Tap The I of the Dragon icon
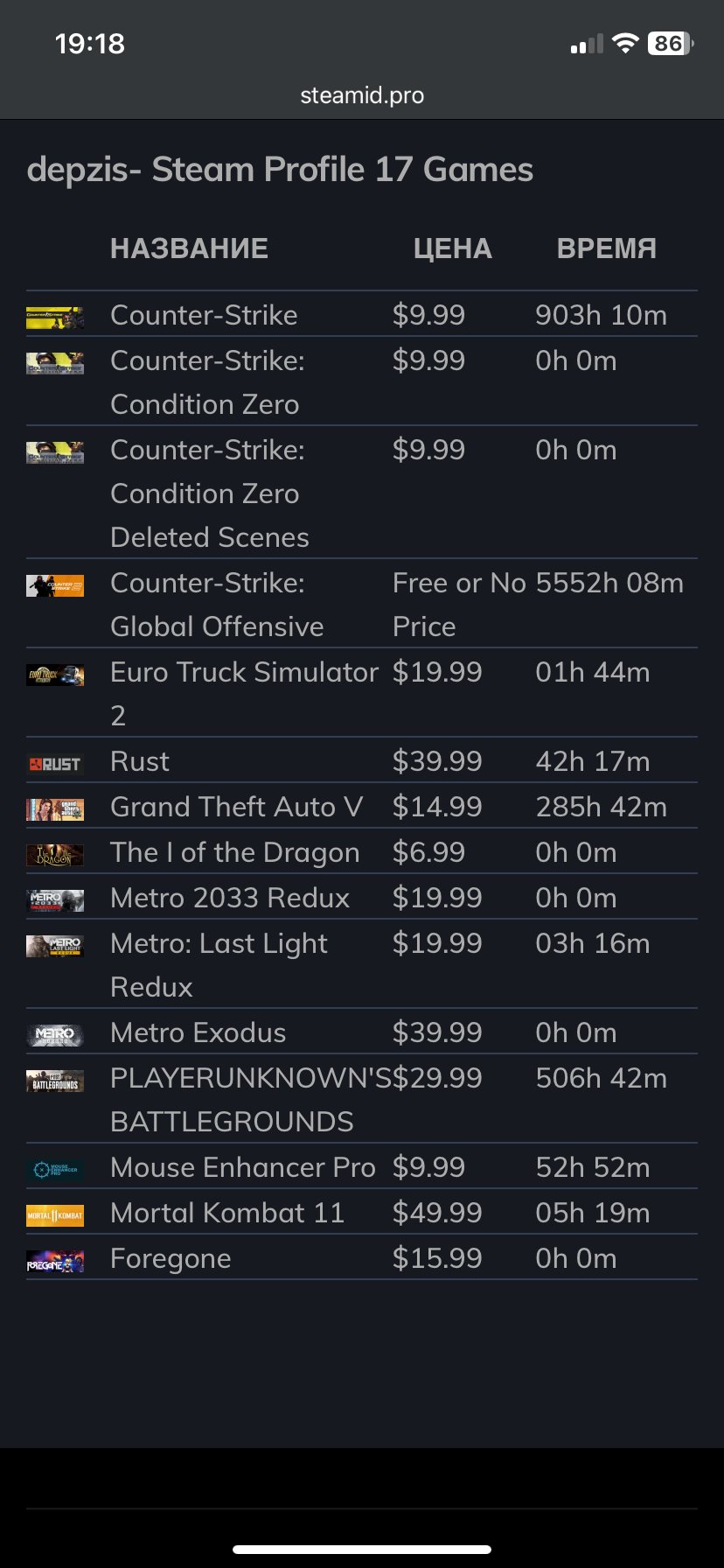 pyautogui.click(x=55, y=855)
